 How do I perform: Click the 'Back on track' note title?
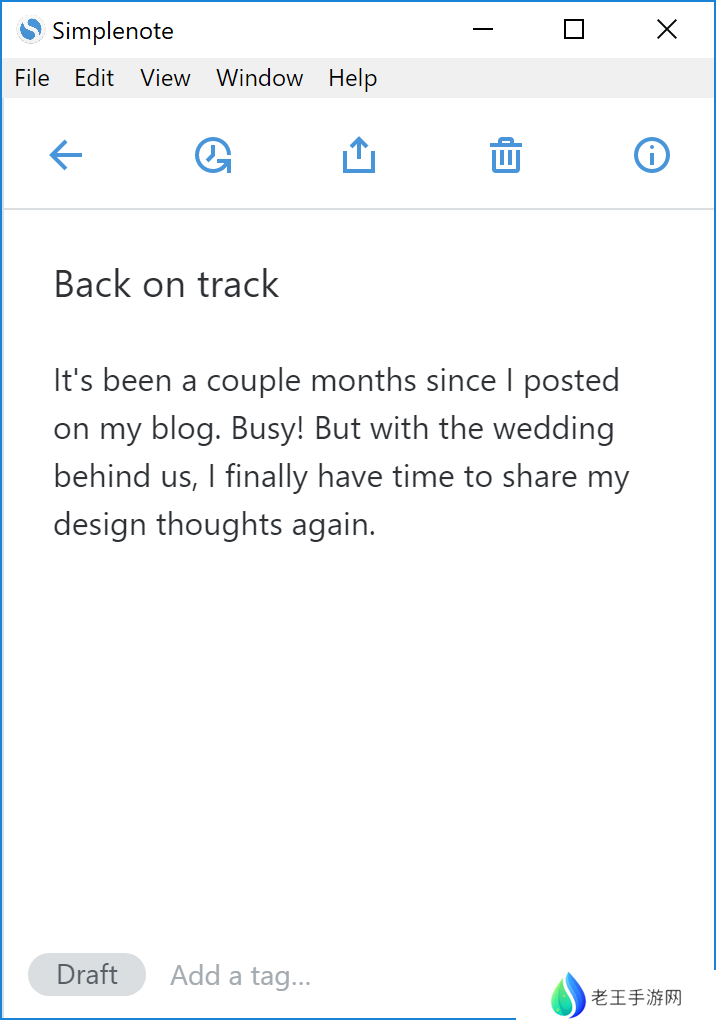[166, 285]
